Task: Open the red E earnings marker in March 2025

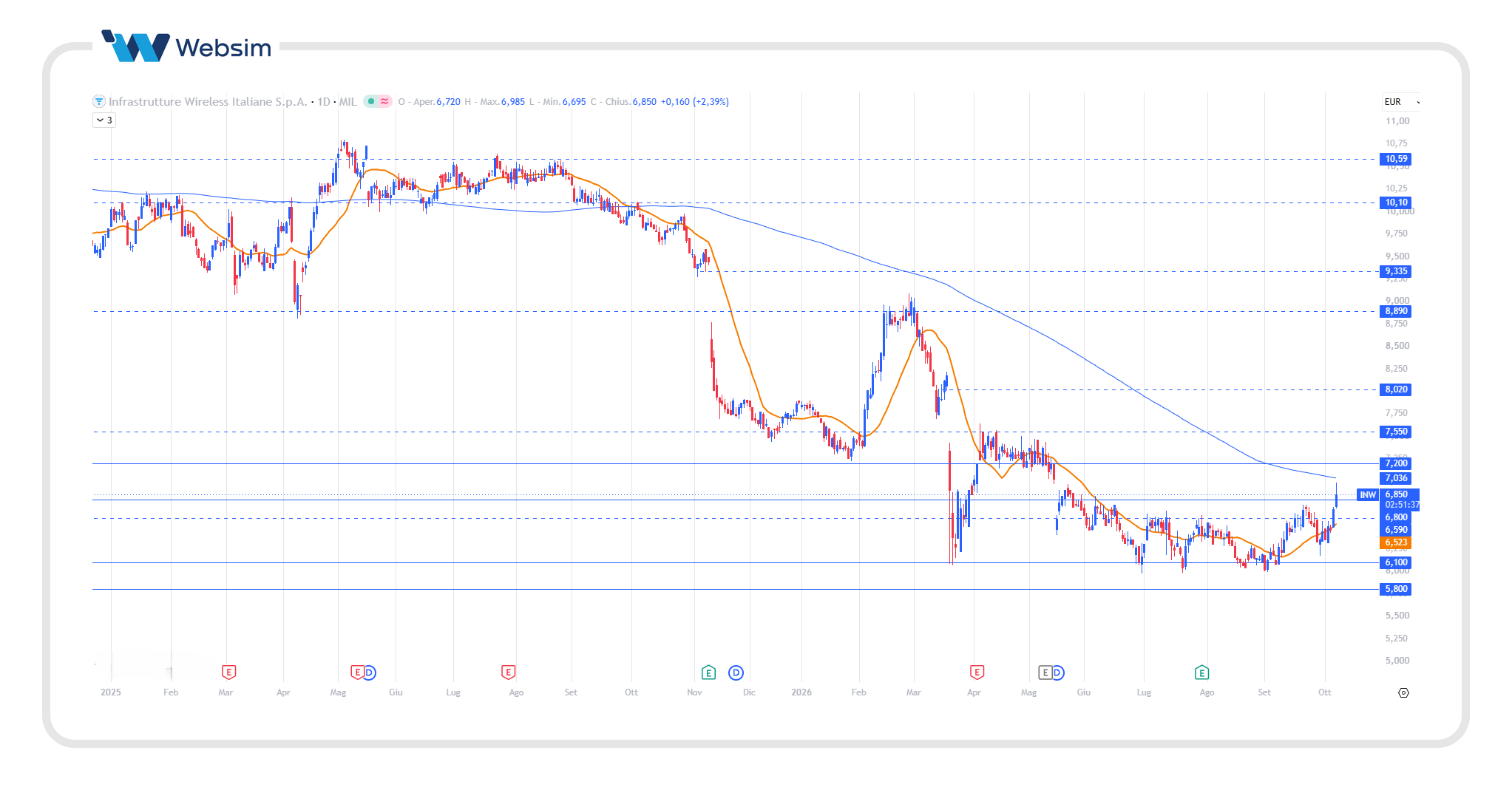Action: [229, 672]
